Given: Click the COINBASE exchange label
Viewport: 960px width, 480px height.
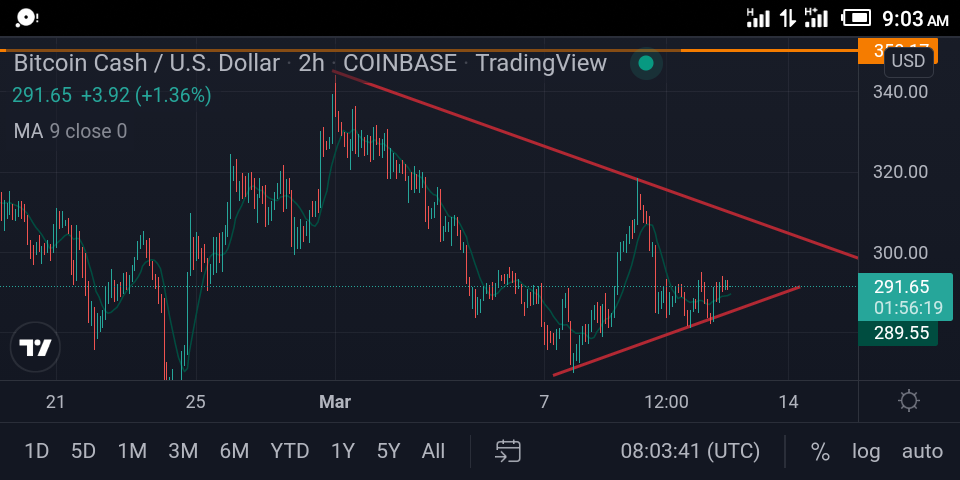Looking at the screenshot, I should (x=400, y=63).
